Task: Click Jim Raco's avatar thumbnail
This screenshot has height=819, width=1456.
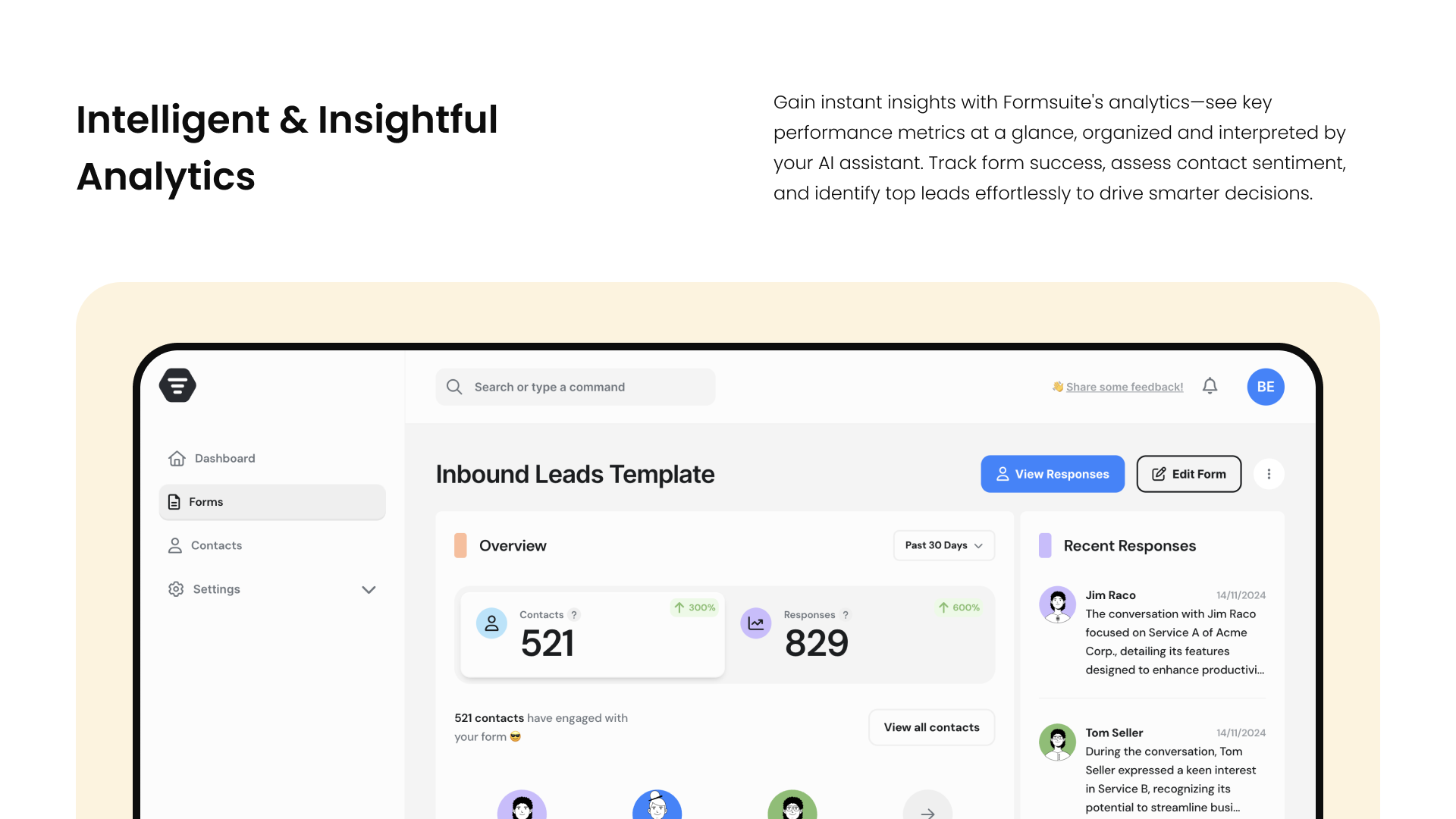Action: [1057, 604]
